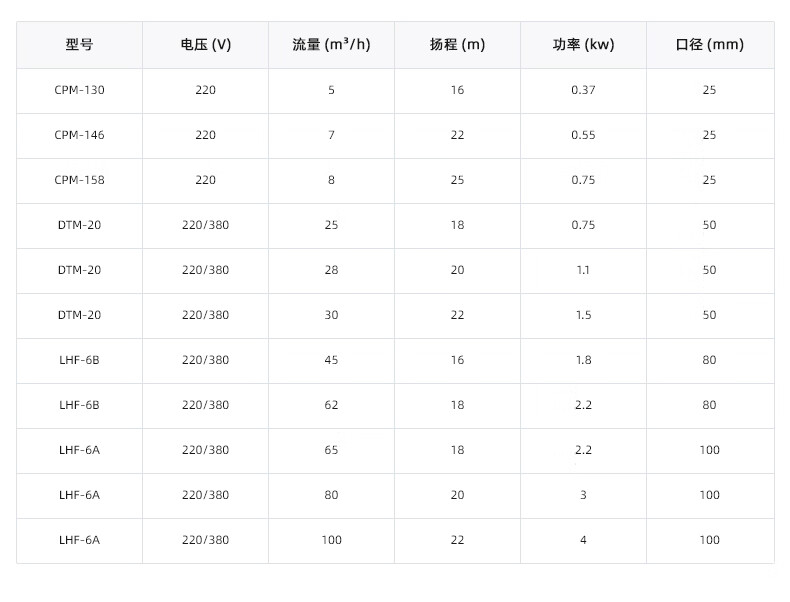Select the flow value 65 cell

pyautogui.click(x=331, y=450)
